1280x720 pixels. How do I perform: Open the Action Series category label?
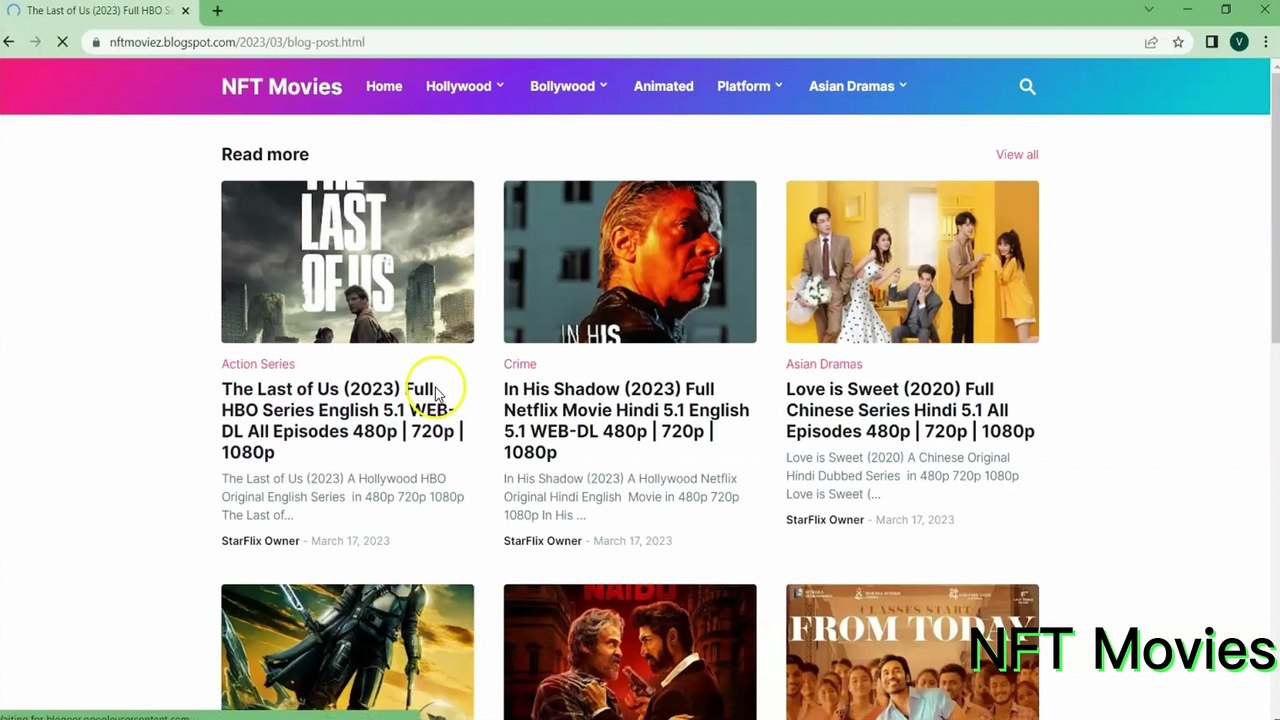(258, 364)
